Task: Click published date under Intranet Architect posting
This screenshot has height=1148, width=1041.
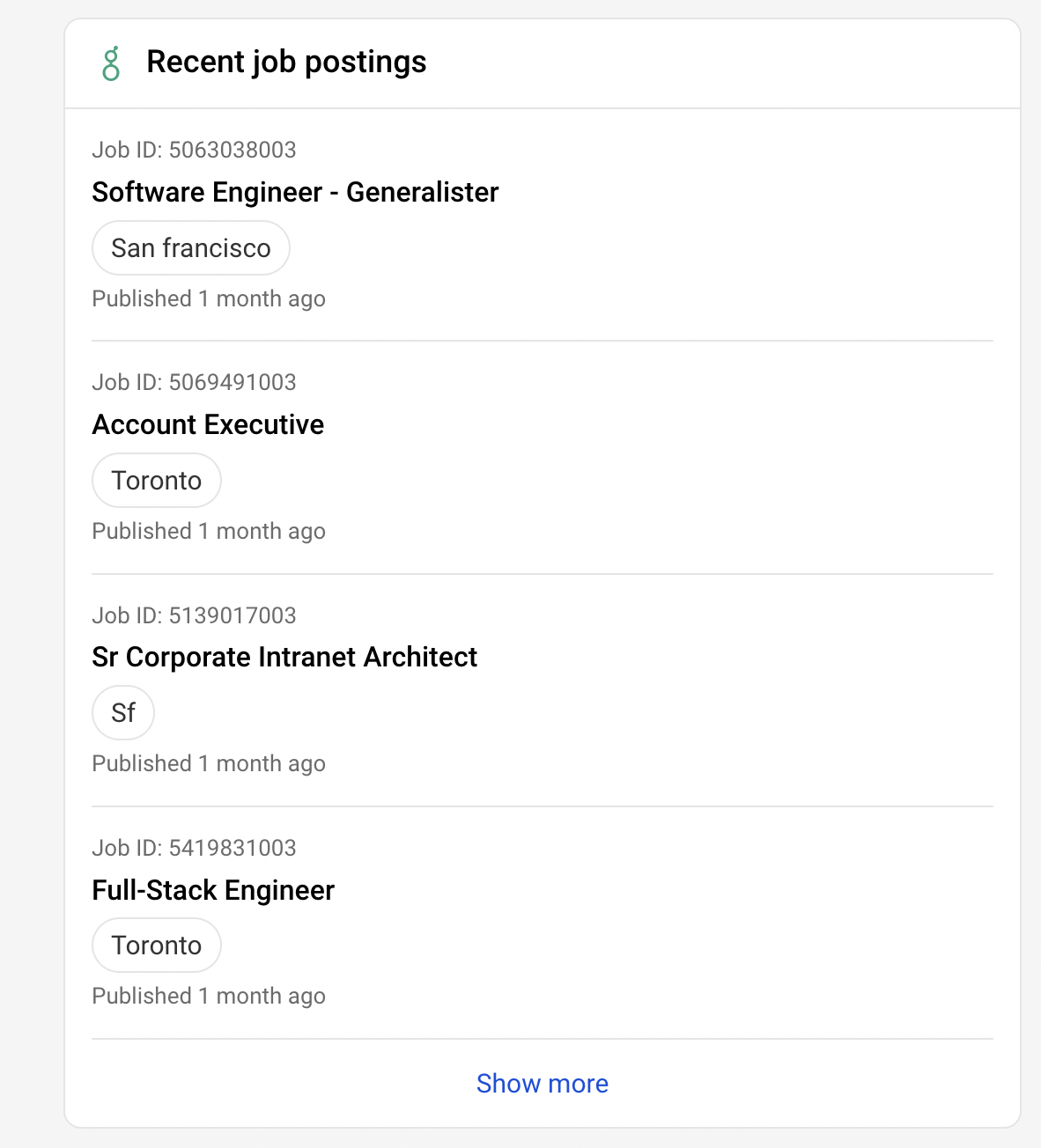Action: tap(209, 763)
